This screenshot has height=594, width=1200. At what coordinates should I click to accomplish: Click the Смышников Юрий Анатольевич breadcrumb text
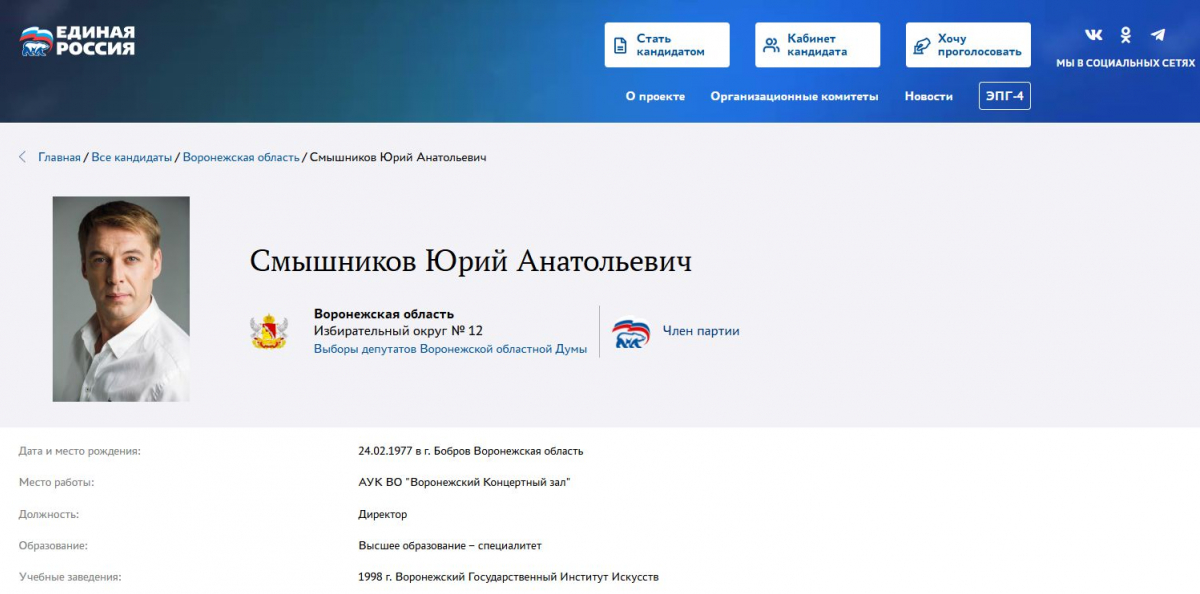(398, 158)
